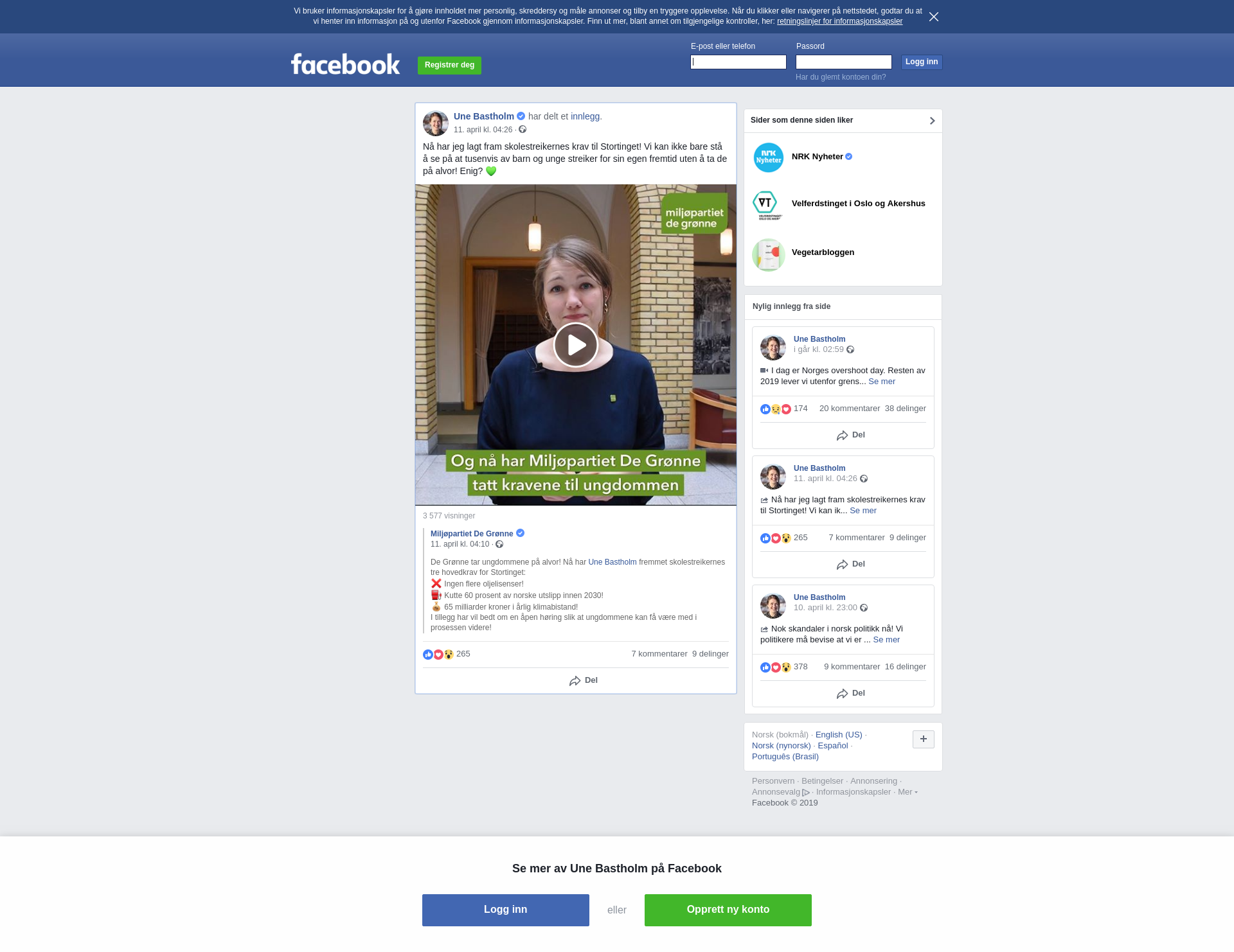Viewport: 1234px width, 952px height.
Task: Click verified badge beside Miljøpartiet De Grønne
Action: pyautogui.click(x=521, y=533)
